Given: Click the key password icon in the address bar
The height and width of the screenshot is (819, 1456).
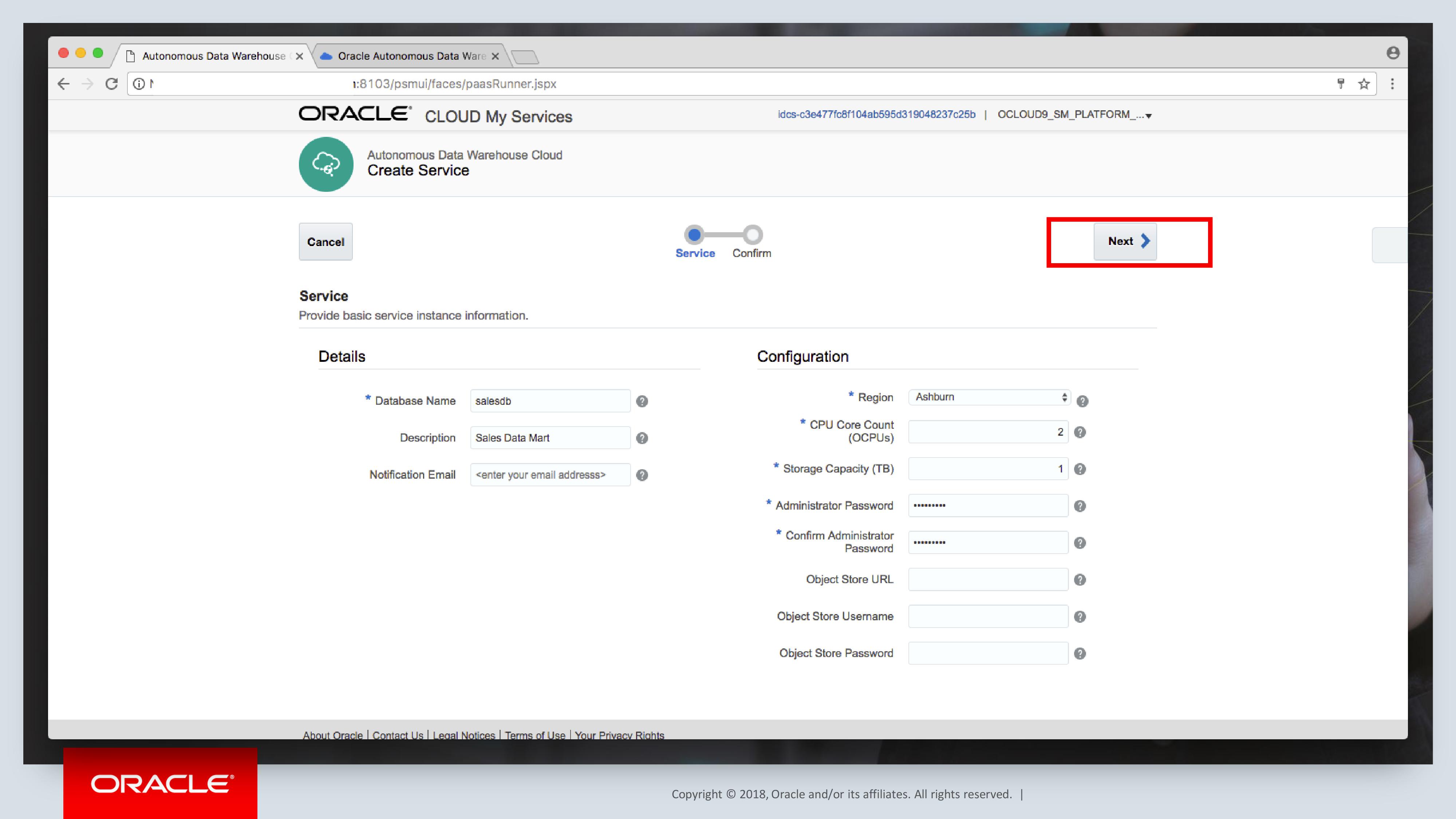Looking at the screenshot, I should pyautogui.click(x=1340, y=84).
